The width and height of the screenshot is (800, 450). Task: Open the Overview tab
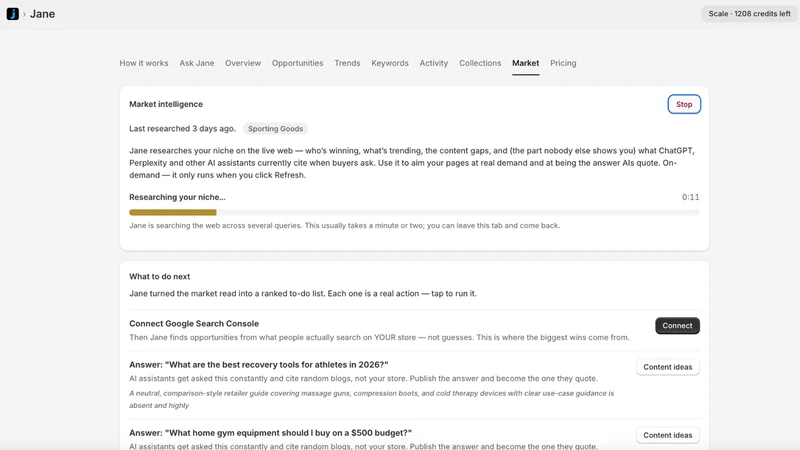click(x=243, y=63)
